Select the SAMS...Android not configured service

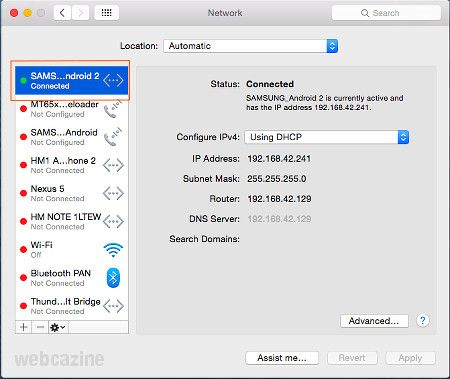[x=72, y=137]
